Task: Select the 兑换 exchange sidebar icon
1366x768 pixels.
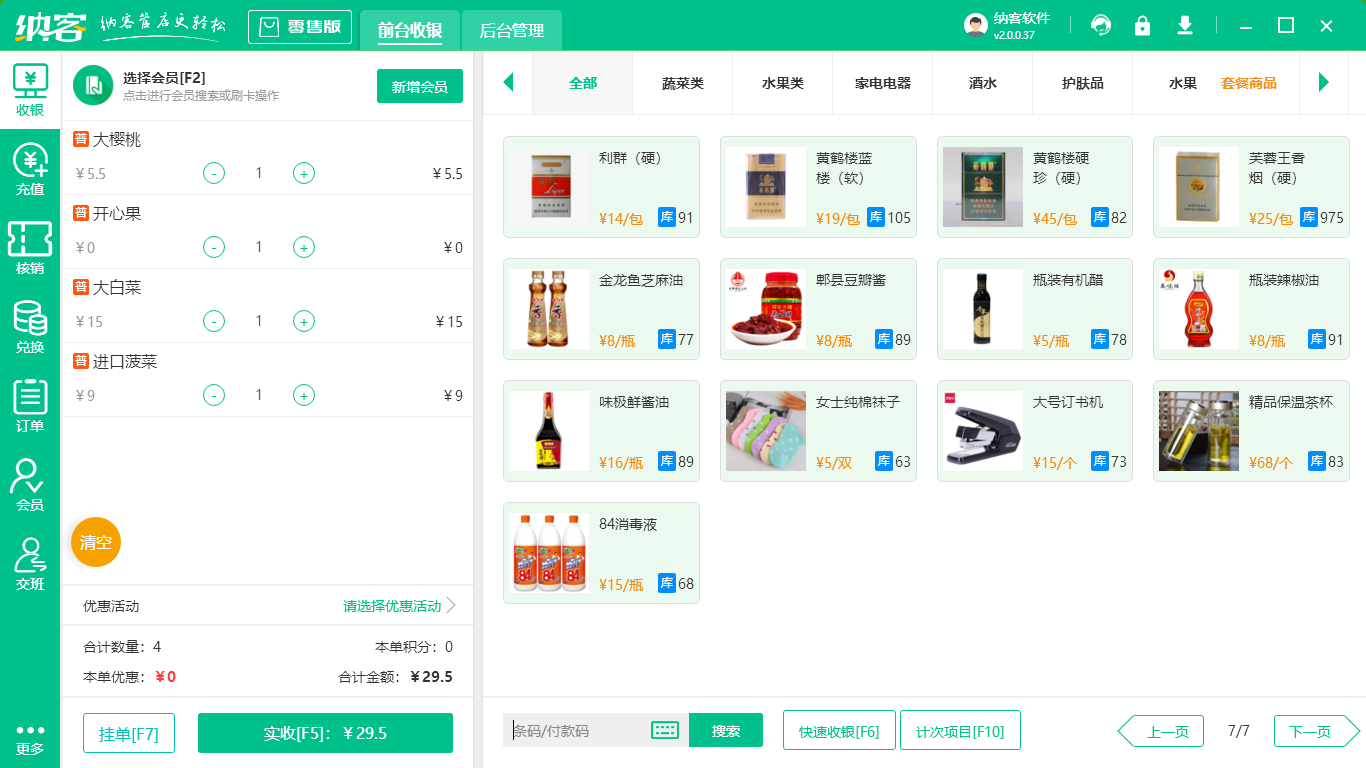Action: click(x=29, y=324)
